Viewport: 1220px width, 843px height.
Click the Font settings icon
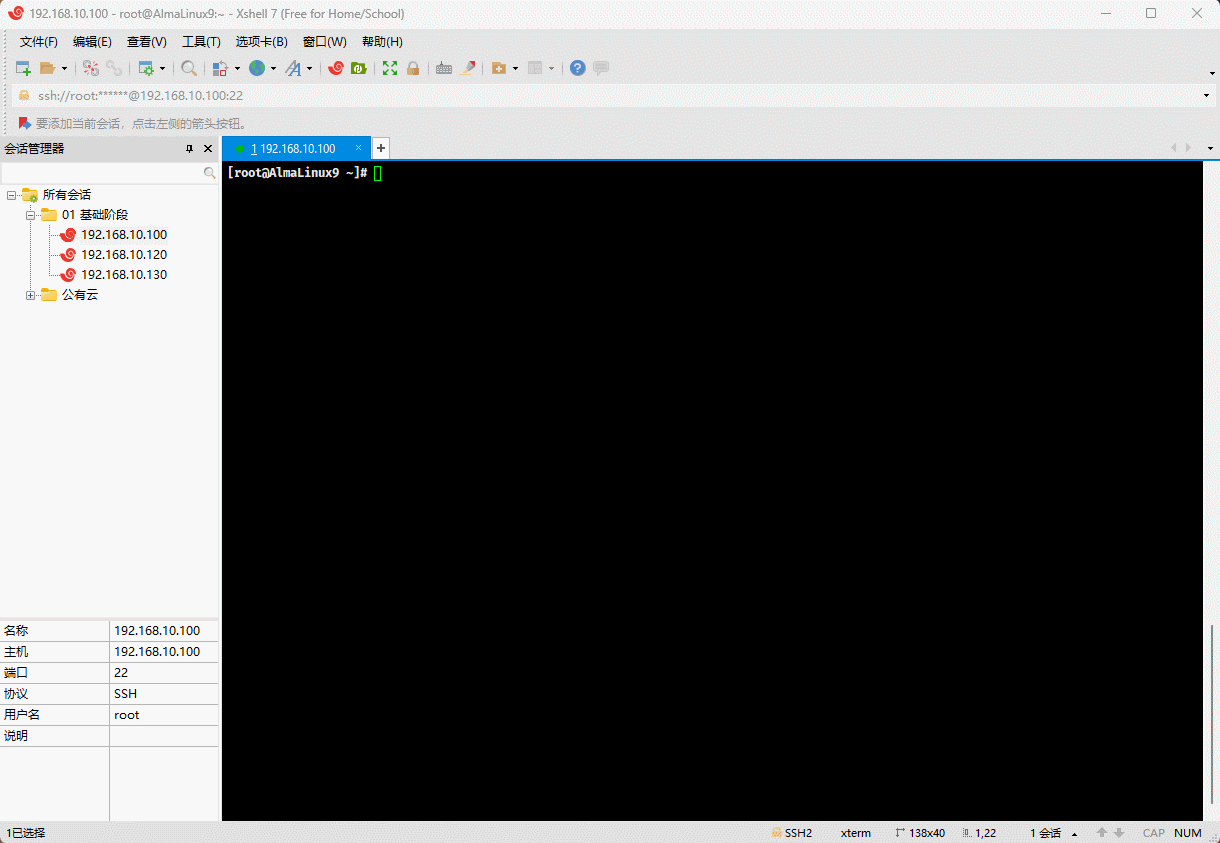point(293,68)
